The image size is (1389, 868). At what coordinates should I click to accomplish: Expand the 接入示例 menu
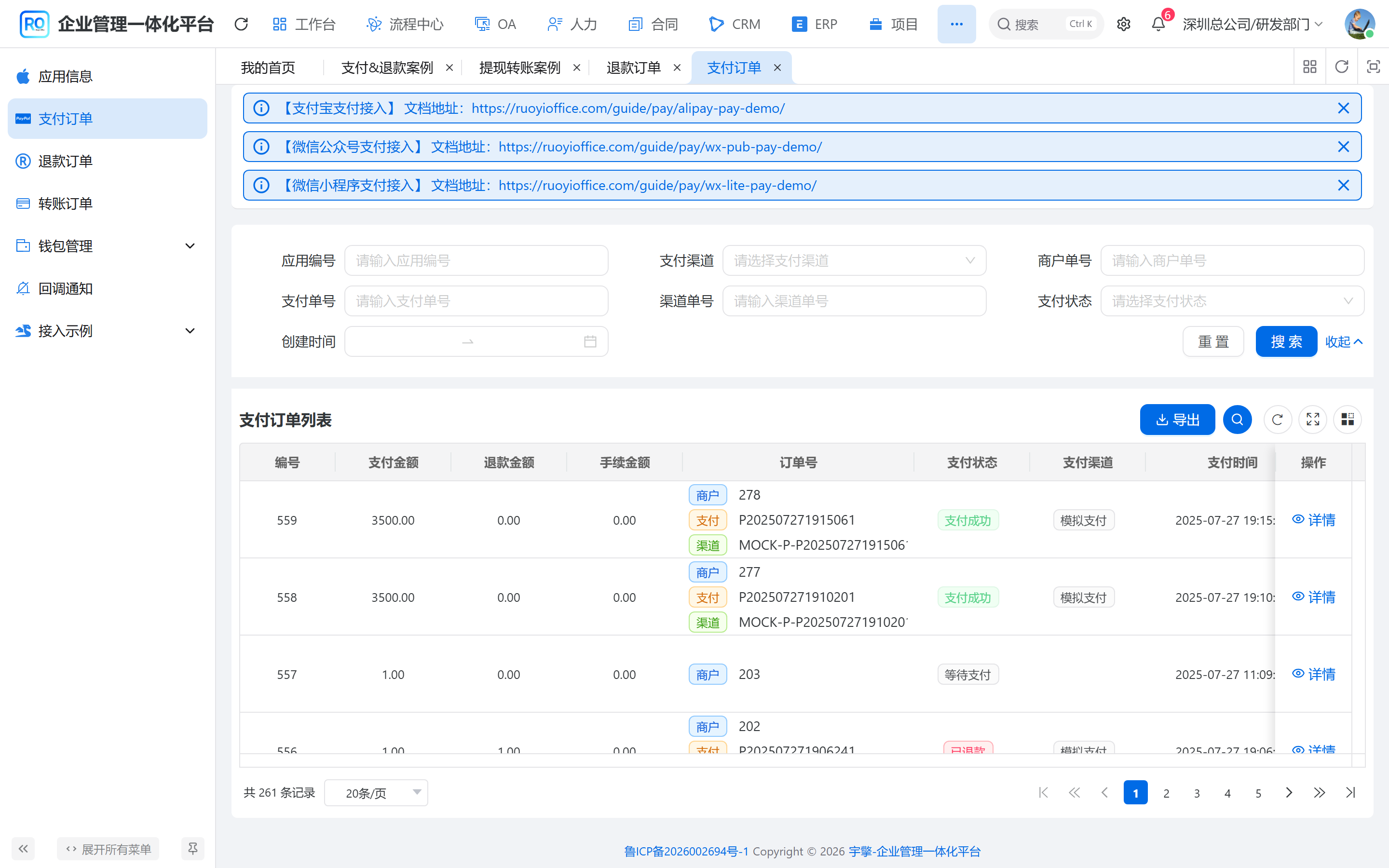click(x=108, y=331)
